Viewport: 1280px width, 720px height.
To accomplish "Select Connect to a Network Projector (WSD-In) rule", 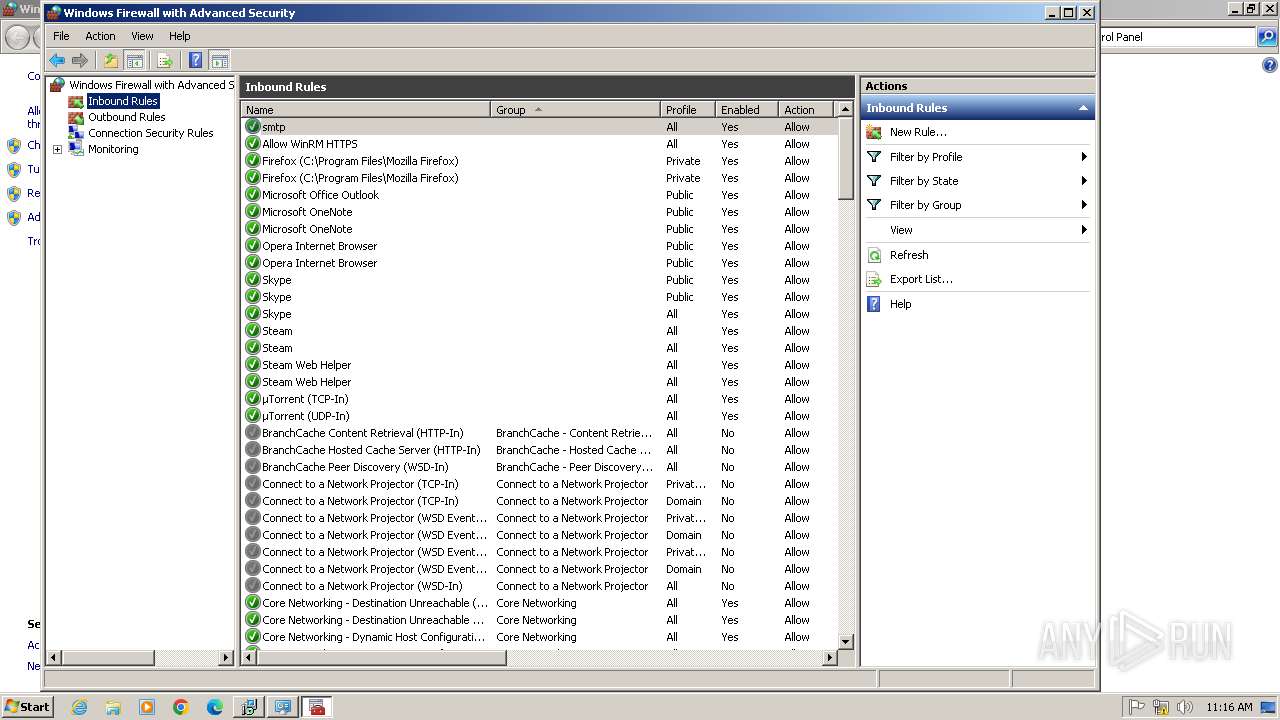I will click(x=539, y=586).
